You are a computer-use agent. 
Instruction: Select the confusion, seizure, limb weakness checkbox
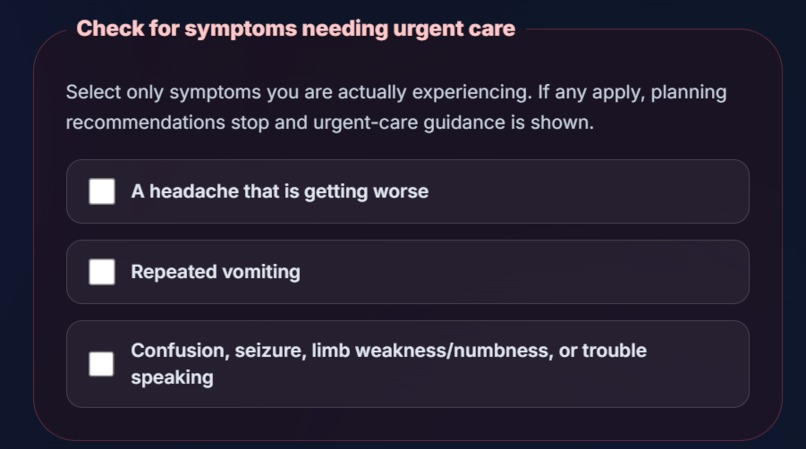pos(101,364)
